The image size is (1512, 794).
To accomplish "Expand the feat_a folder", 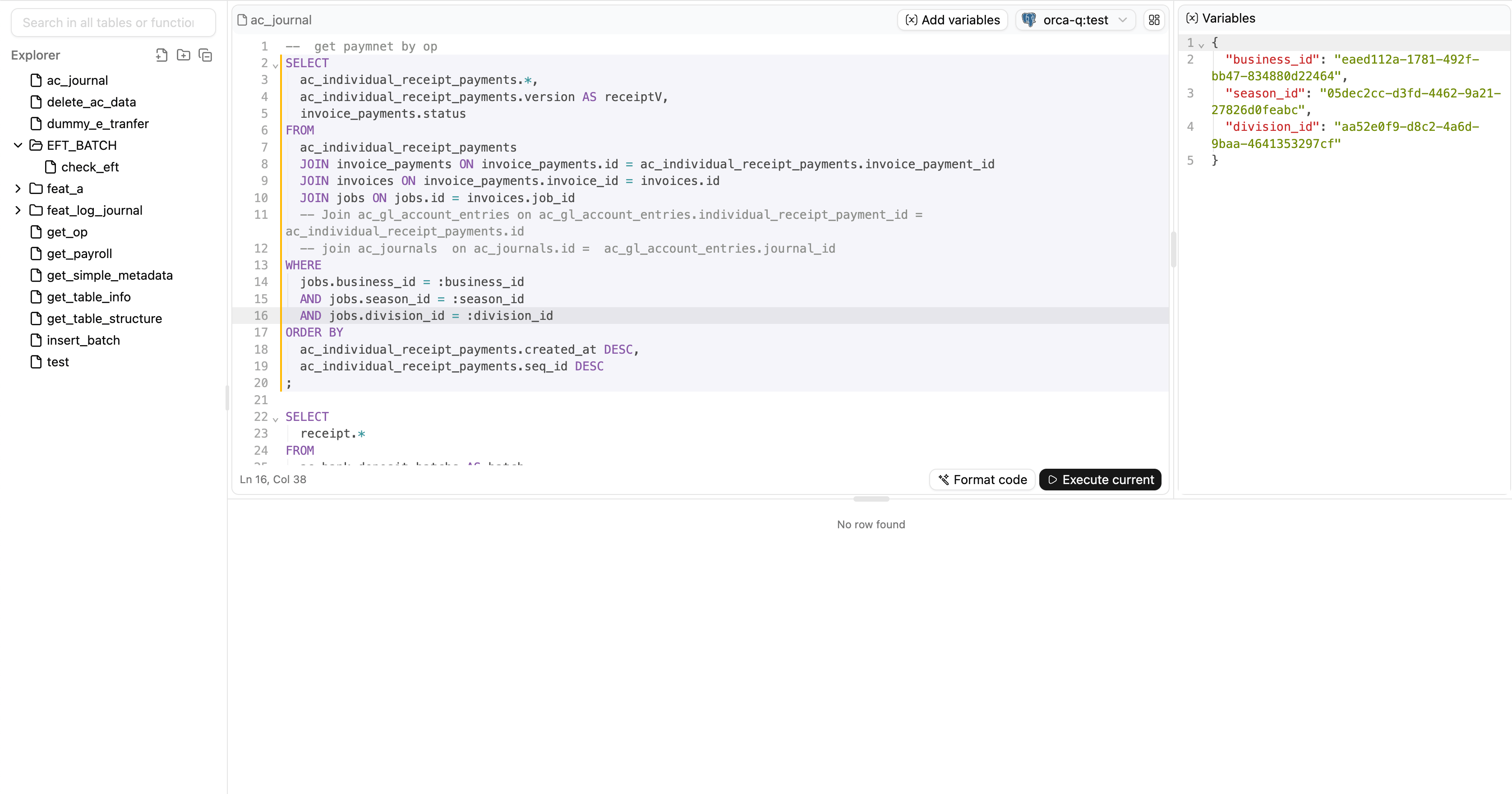I will click(18, 189).
